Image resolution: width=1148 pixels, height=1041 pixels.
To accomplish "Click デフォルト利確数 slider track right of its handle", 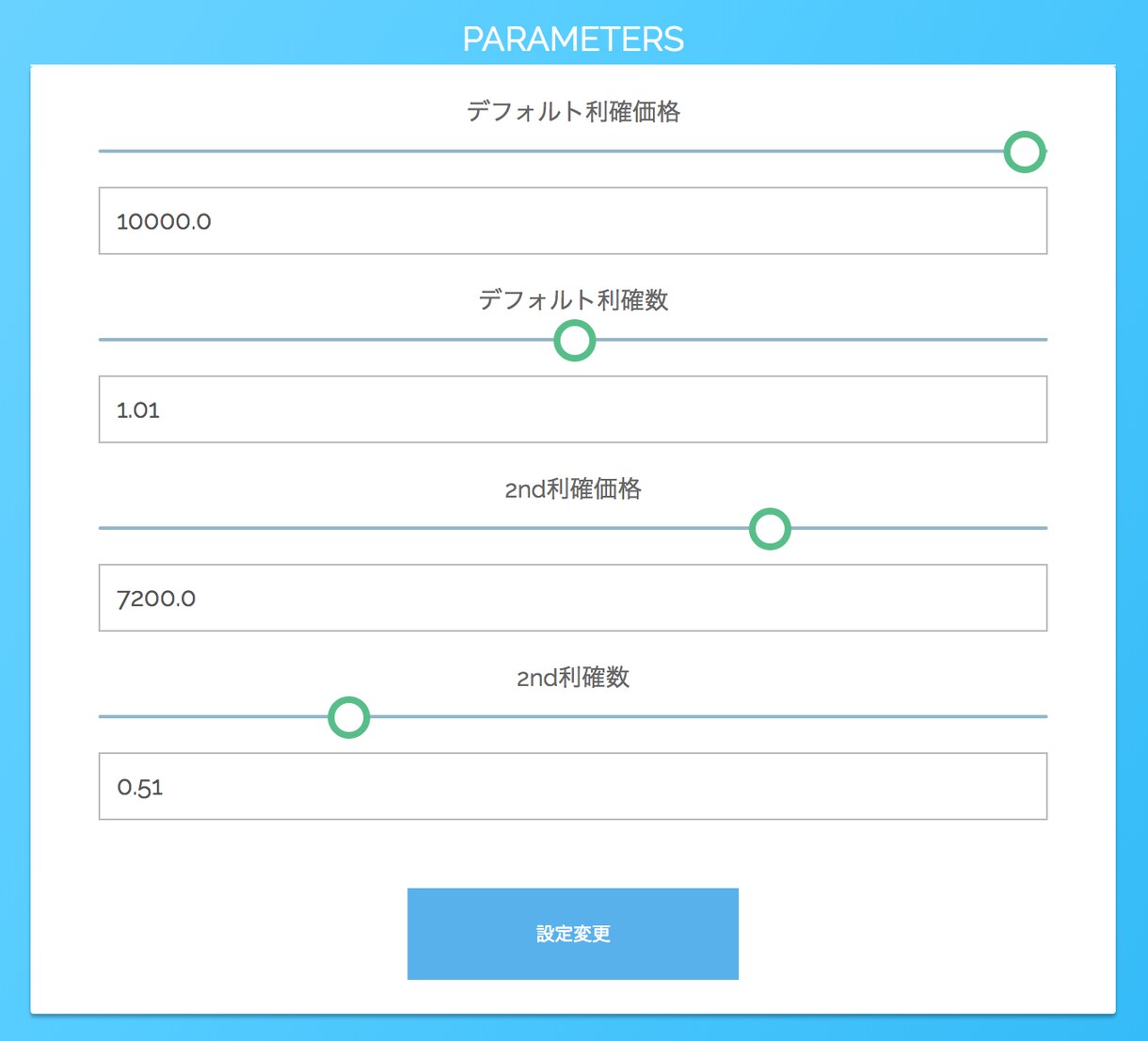I will (x=821, y=340).
